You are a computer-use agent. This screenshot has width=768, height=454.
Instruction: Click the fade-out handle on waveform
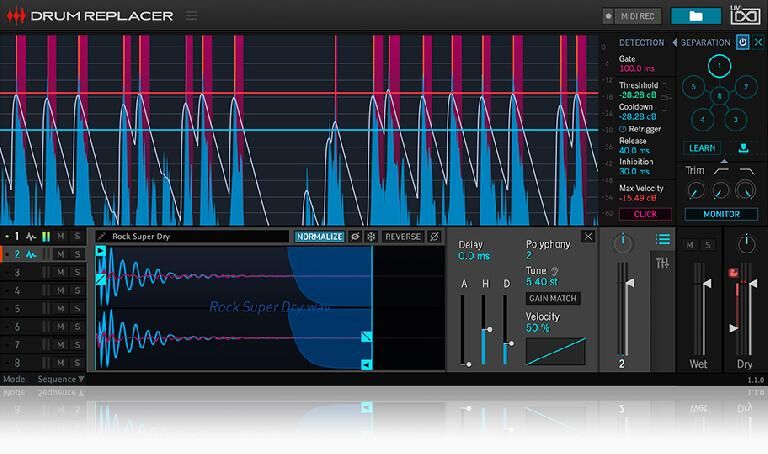366,336
